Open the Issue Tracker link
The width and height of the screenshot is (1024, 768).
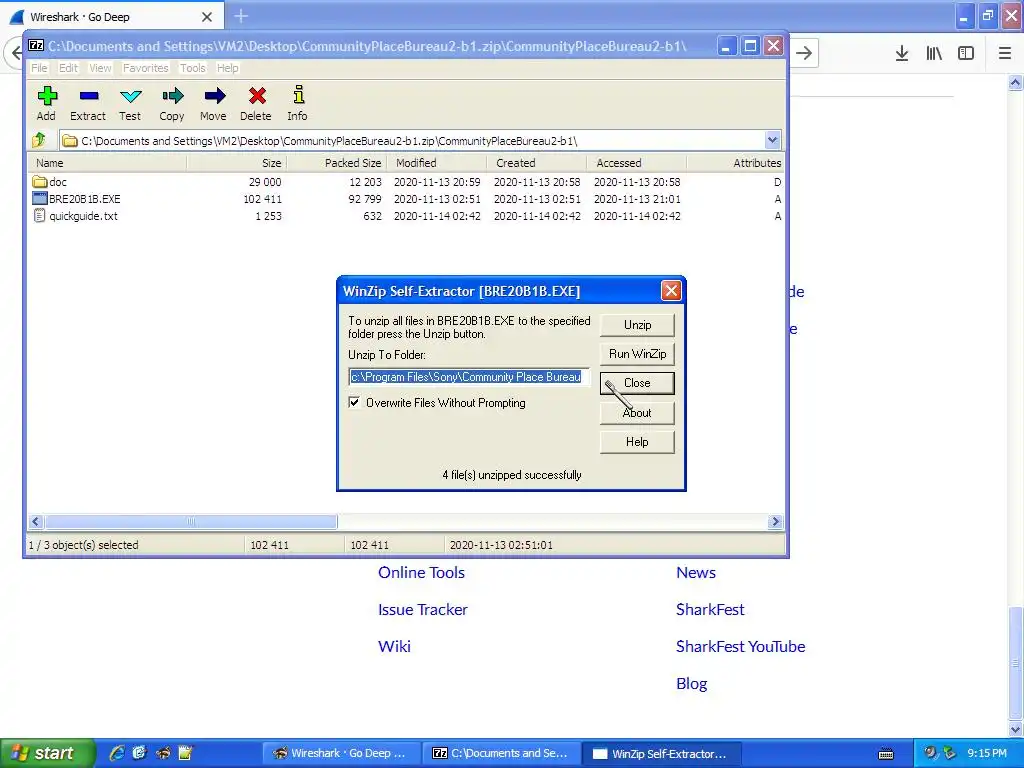(x=423, y=609)
